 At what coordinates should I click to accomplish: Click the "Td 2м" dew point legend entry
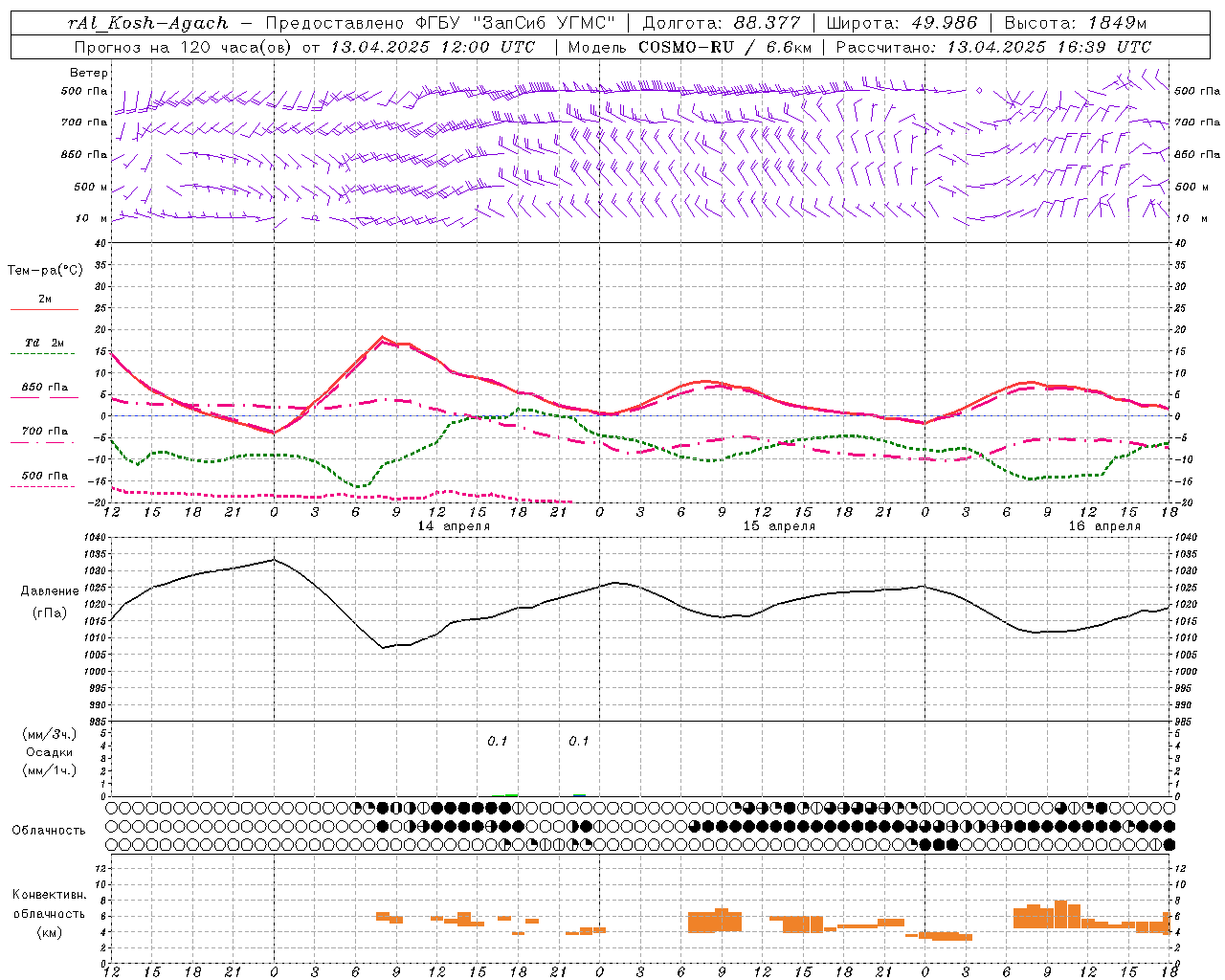click(x=45, y=343)
